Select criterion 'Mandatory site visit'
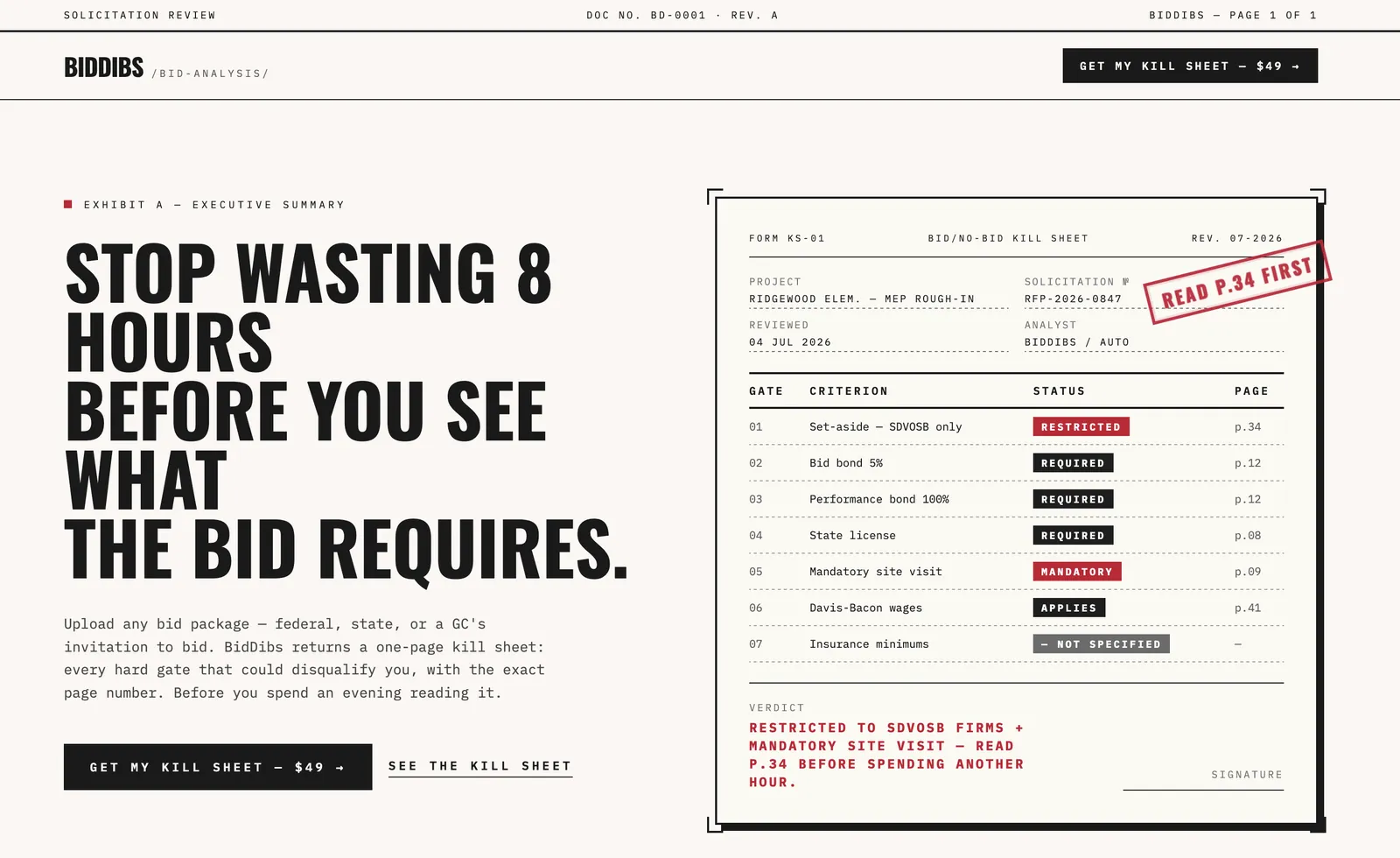Viewport: 1400px width, 858px height. click(x=876, y=572)
